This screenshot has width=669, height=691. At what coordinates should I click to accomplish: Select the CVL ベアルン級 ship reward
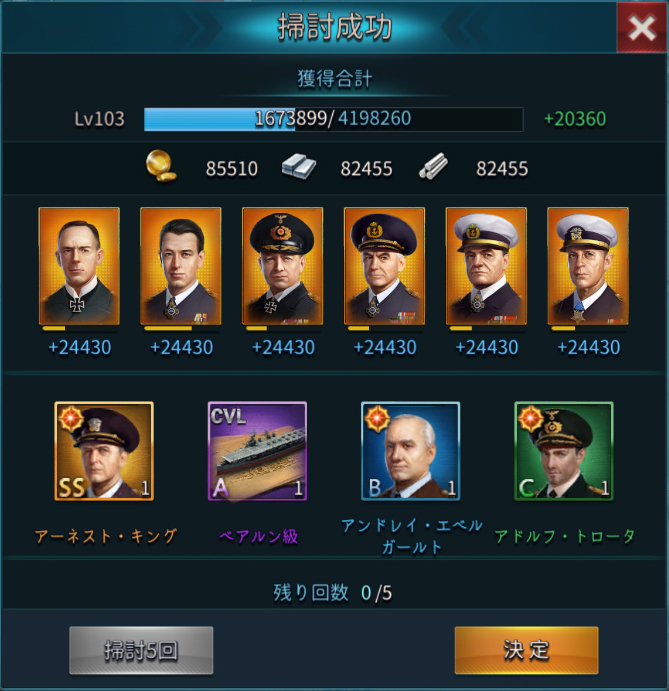click(257, 451)
